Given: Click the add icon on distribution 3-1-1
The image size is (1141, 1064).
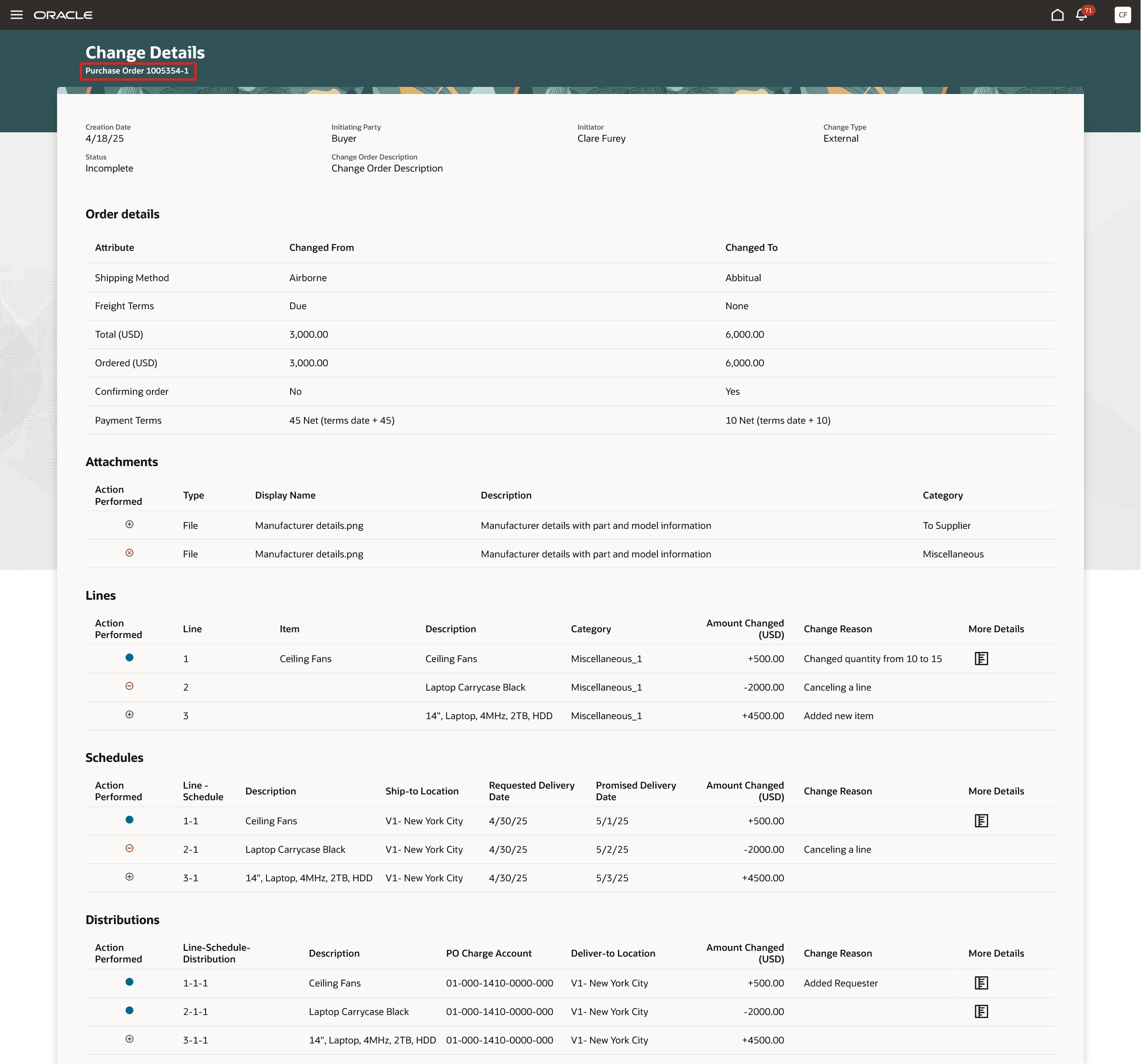Looking at the screenshot, I should (x=130, y=1039).
